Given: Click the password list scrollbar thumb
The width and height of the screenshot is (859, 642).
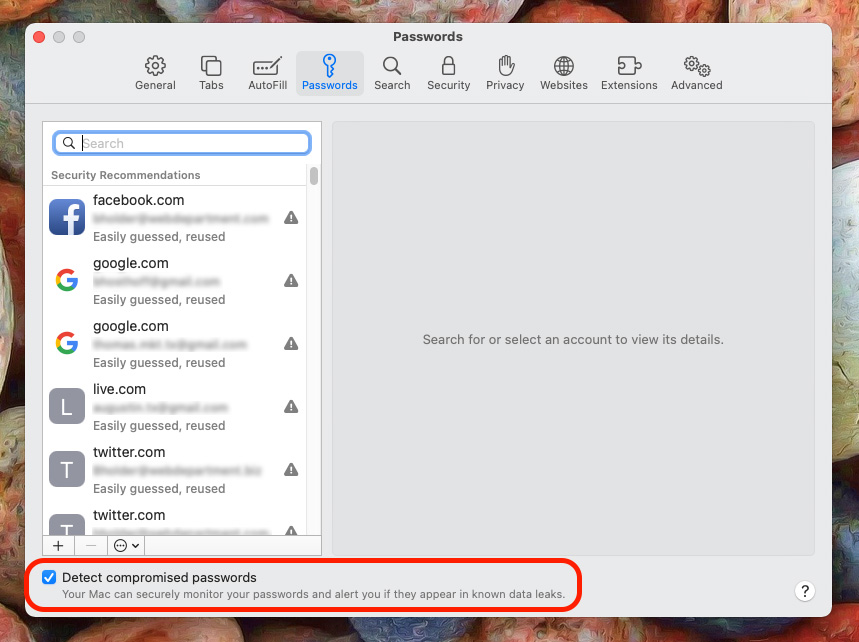Looking at the screenshot, I should click(x=314, y=176).
